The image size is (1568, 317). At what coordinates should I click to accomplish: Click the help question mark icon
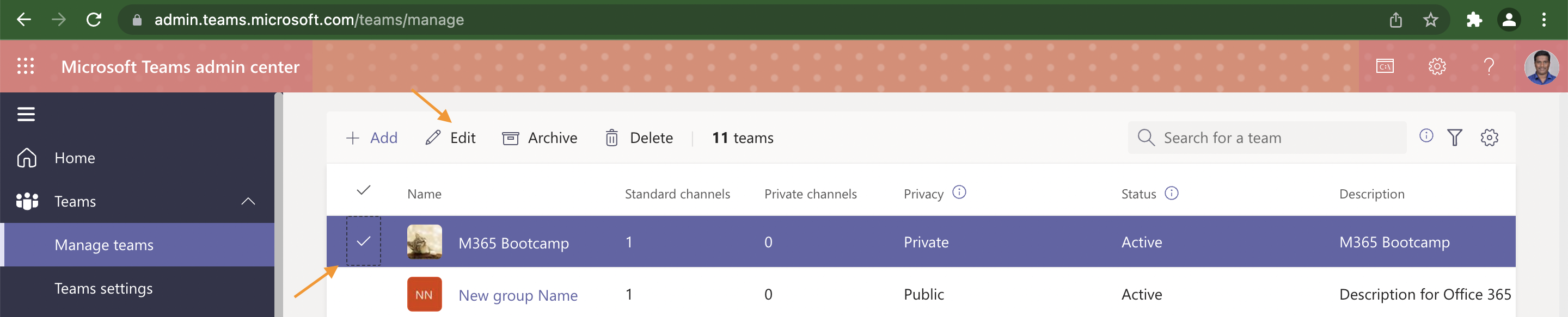(1489, 66)
